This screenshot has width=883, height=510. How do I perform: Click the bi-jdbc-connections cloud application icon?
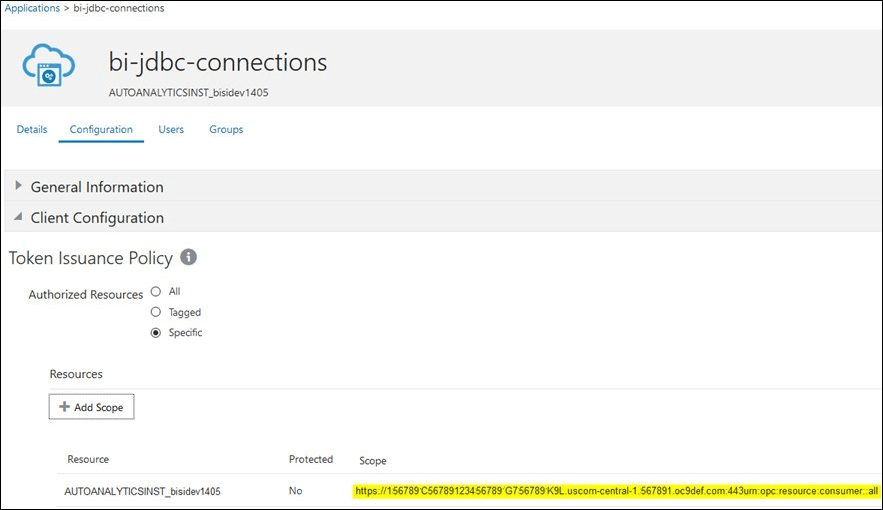click(51, 67)
